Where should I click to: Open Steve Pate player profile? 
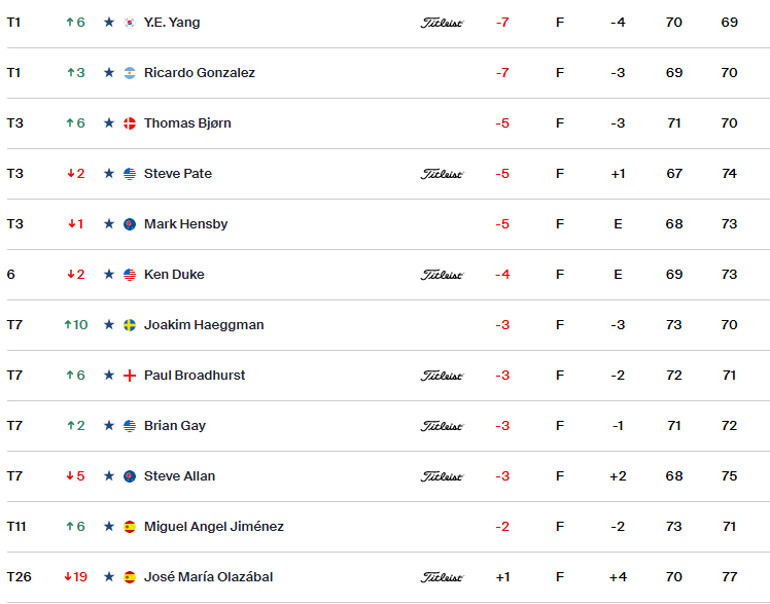click(x=178, y=173)
